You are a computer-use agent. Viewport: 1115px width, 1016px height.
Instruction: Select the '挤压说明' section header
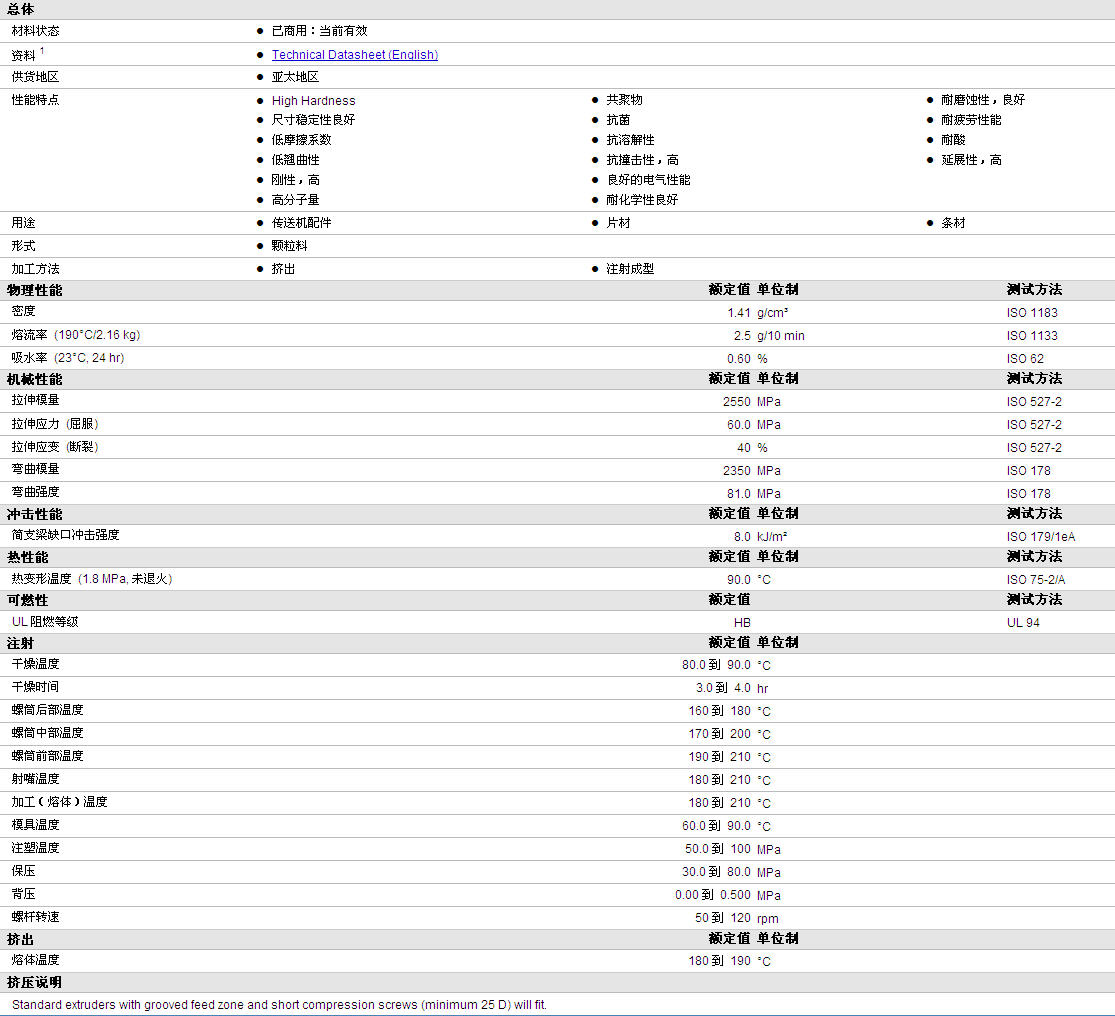pos(34,983)
